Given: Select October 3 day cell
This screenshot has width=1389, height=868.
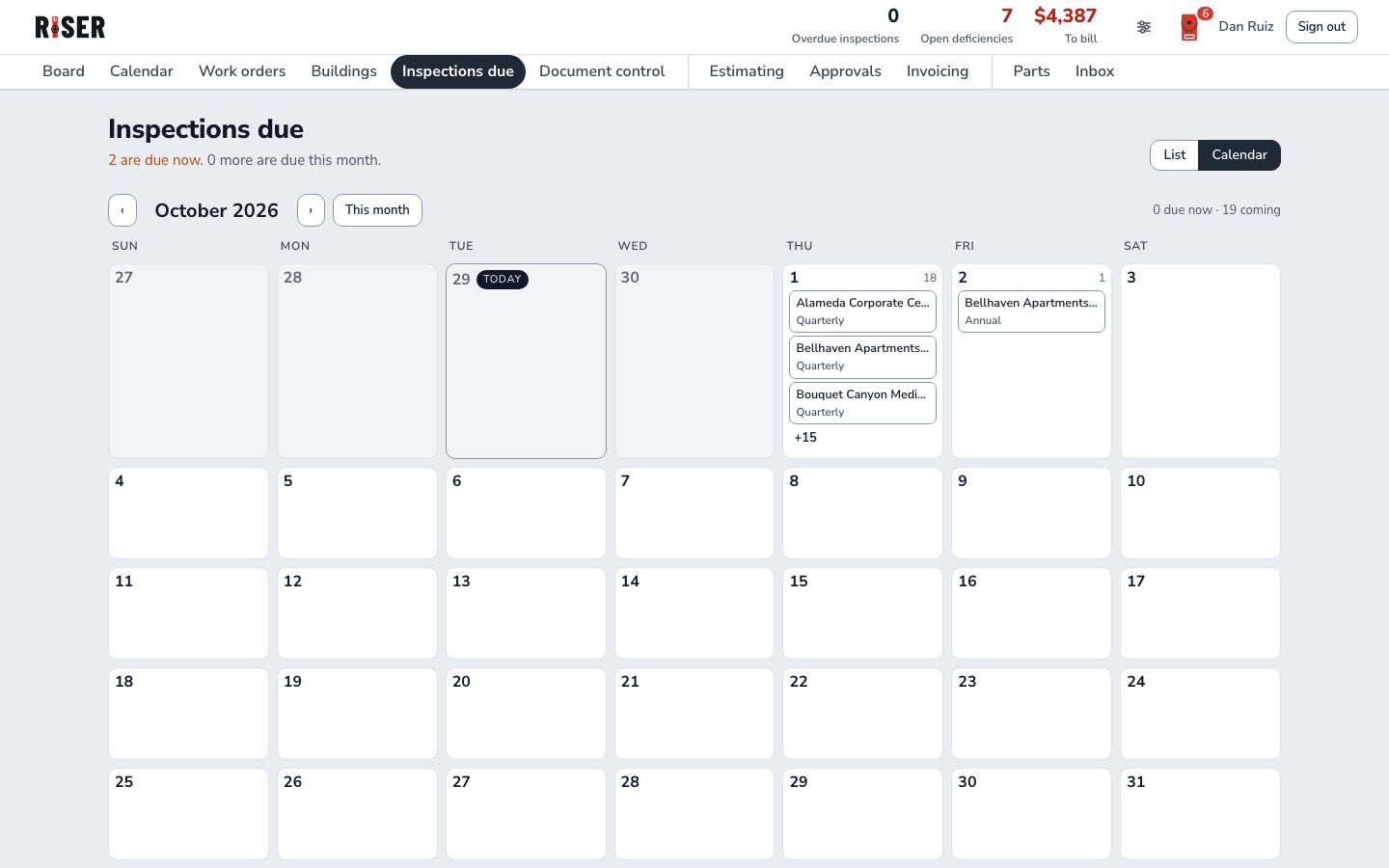Looking at the screenshot, I should click(1200, 362).
